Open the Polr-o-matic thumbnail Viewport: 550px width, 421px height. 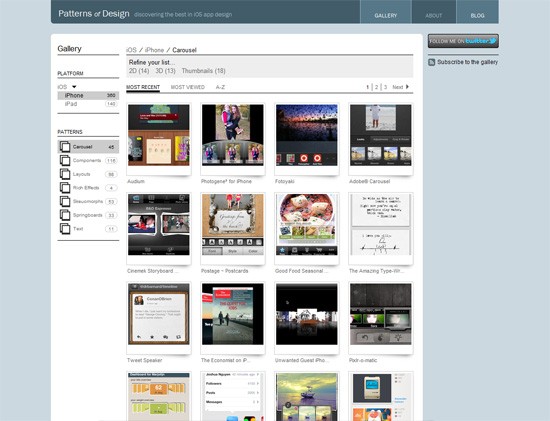(381, 314)
